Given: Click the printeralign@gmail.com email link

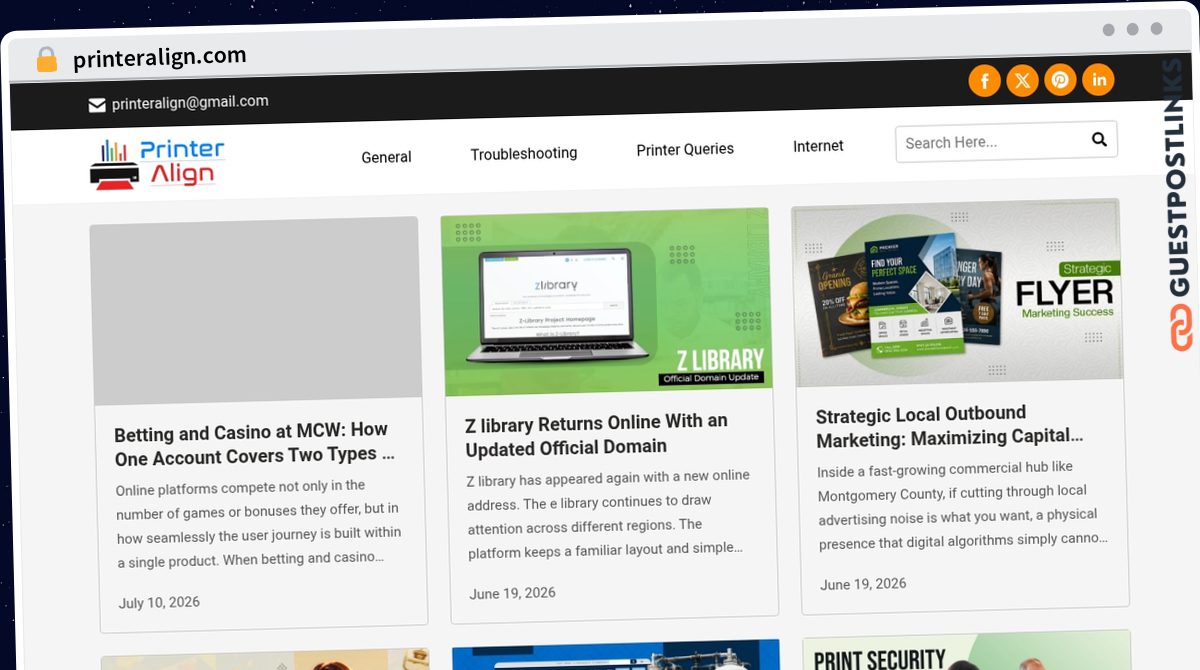Looking at the screenshot, I should coord(190,102).
